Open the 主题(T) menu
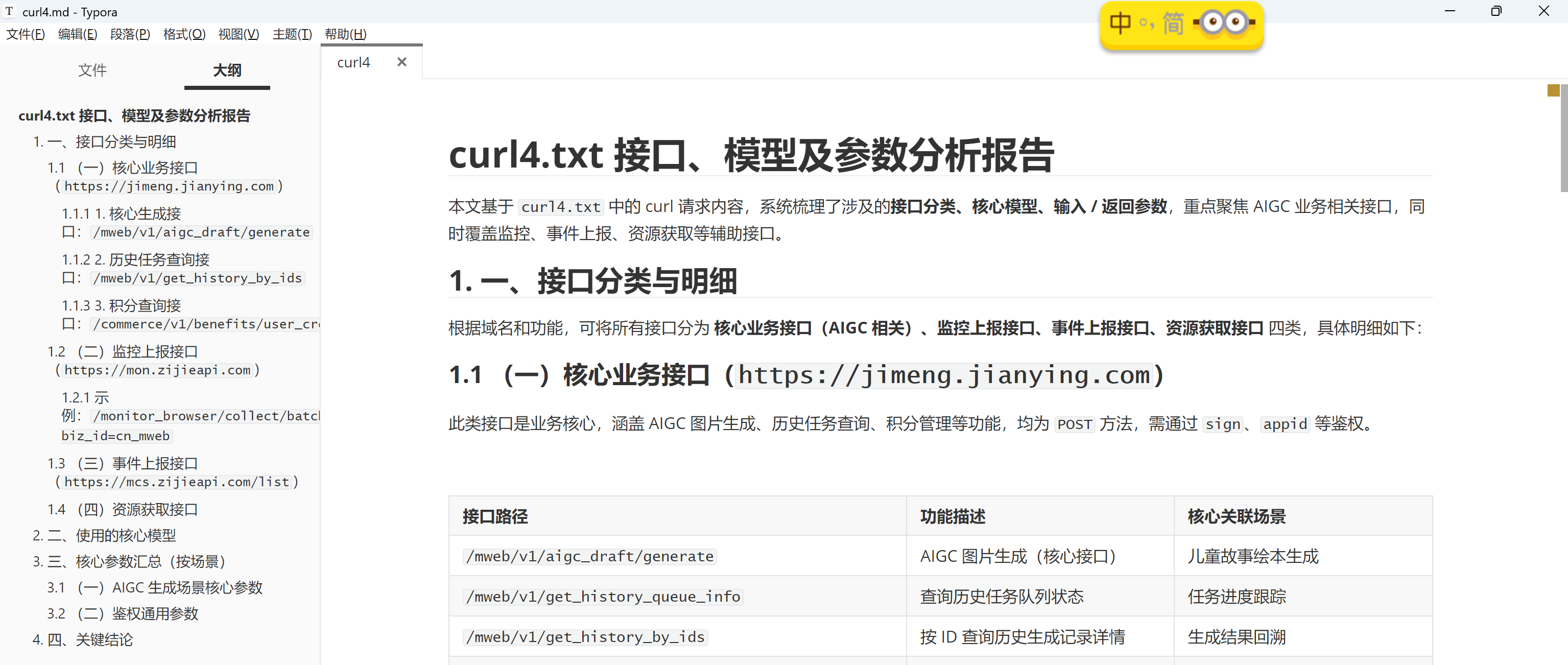 (292, 34)
